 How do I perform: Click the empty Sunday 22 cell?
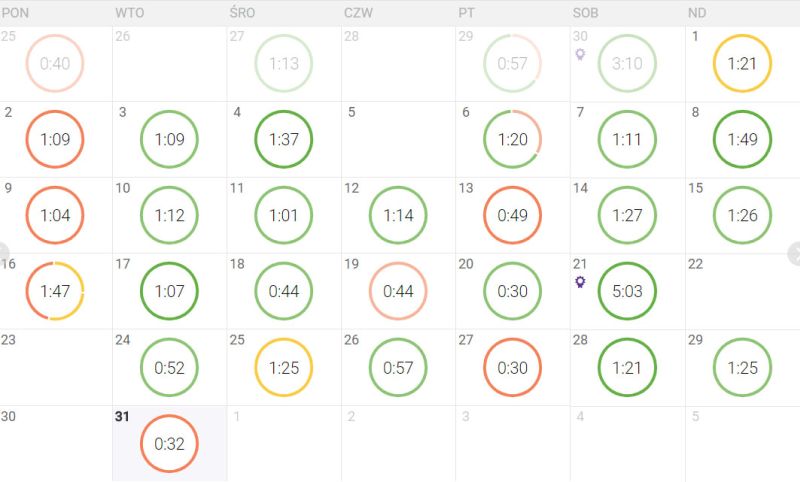click(x=742, y=291)
